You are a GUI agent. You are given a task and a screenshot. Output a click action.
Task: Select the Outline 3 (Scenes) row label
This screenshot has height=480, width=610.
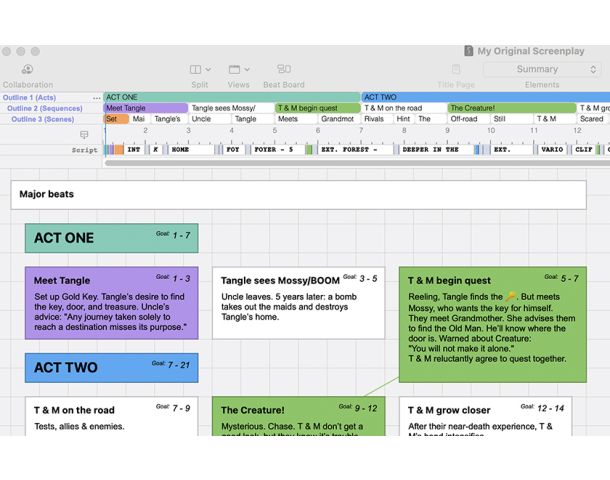click(x=45, y=119)
